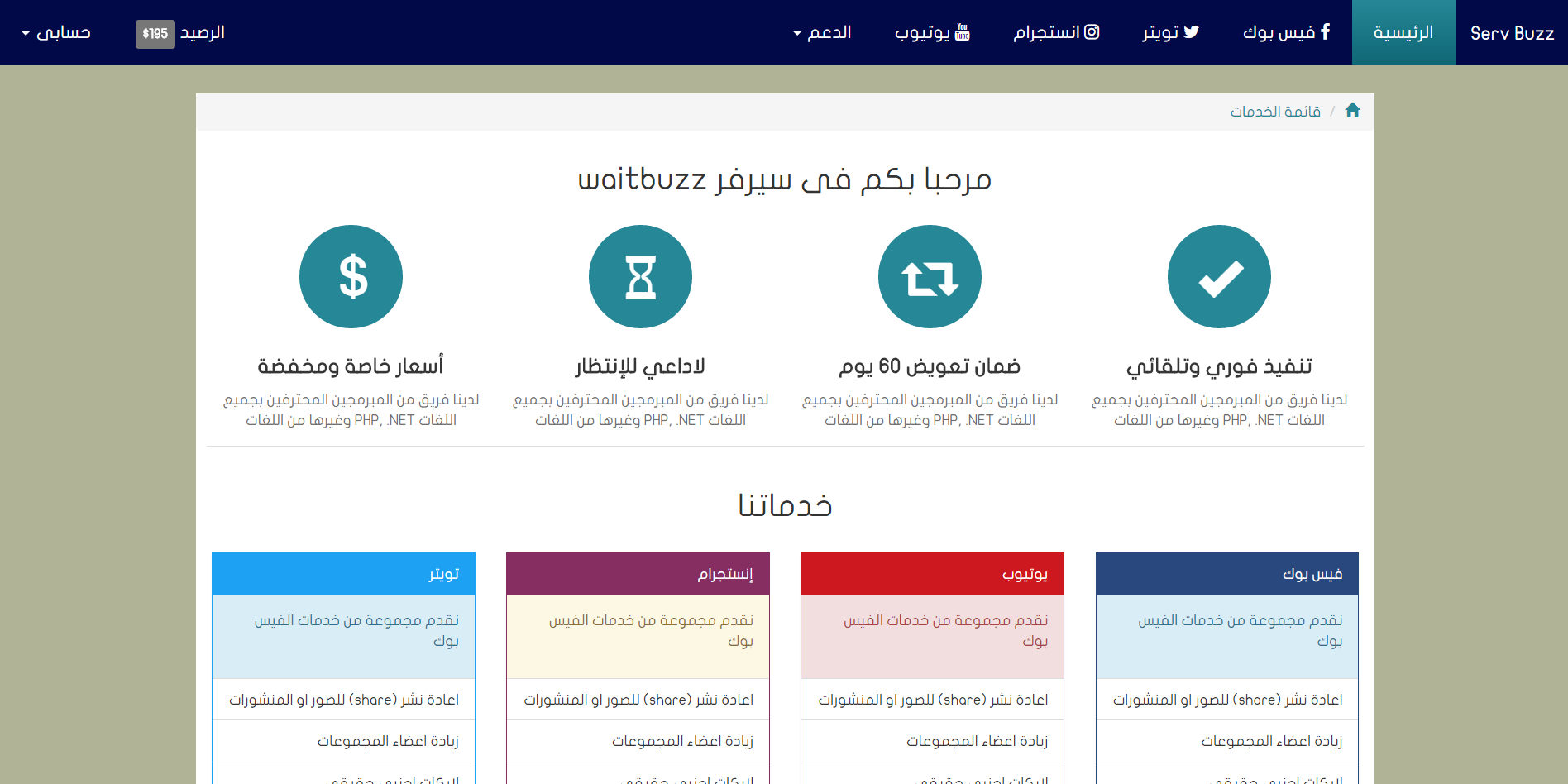1568x784 pixels.
Task: Click the أسعار خاصة ومخفضة heading
Action: tap(351, 366)
